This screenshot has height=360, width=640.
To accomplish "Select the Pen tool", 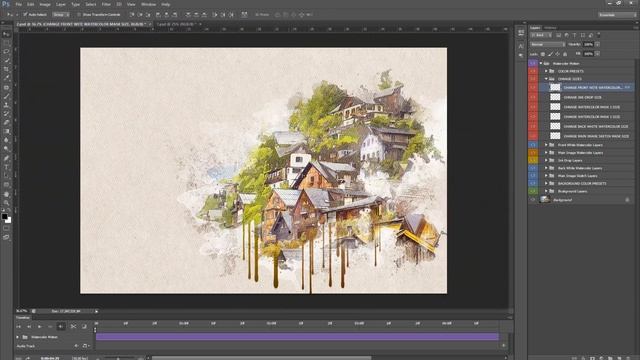I will tap(6, 158).
